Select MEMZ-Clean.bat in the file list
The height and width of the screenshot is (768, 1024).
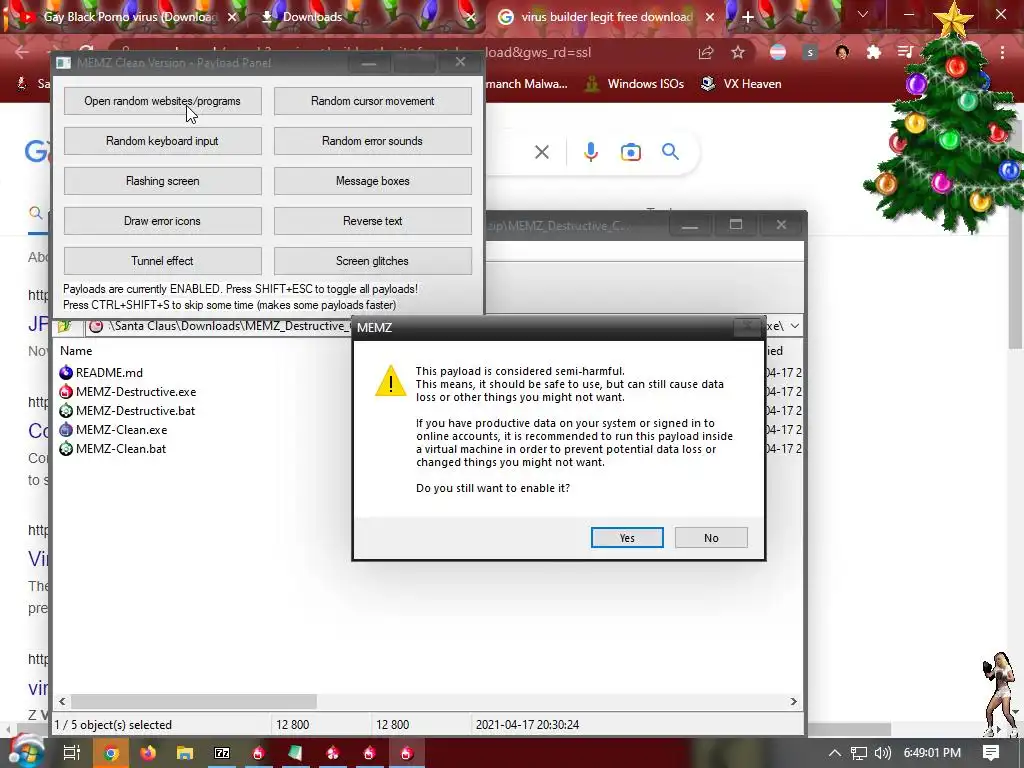coord(121,449)
